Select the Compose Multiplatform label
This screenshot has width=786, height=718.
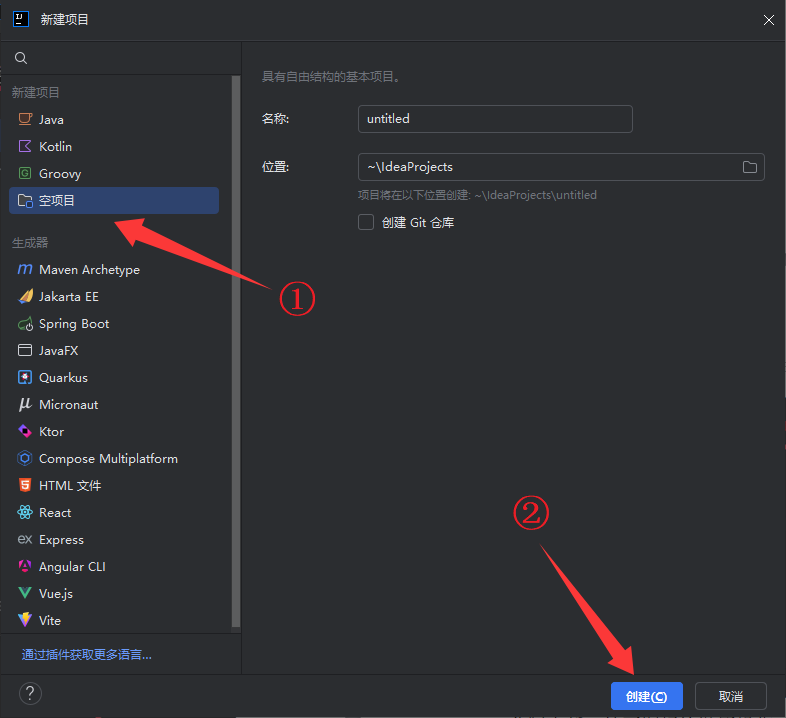108,459
